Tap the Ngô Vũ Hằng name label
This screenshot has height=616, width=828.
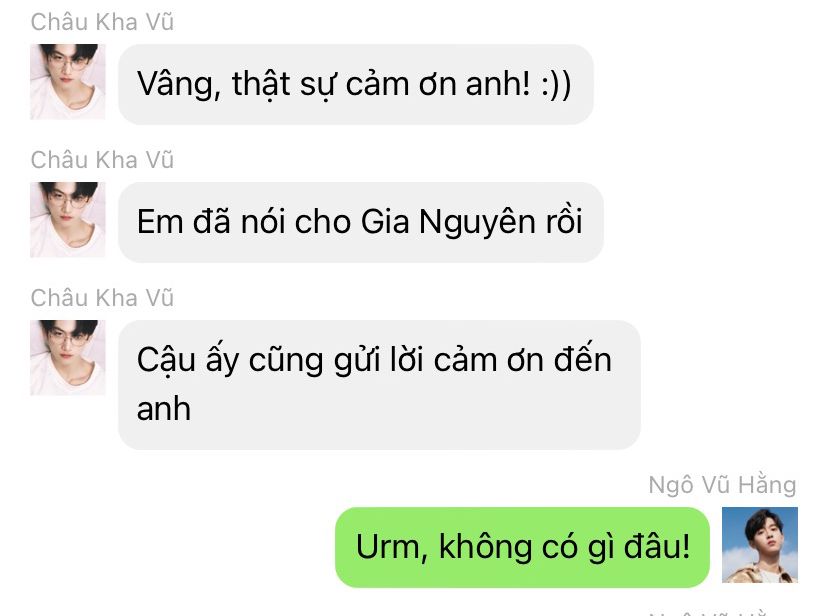pos(722,485)
